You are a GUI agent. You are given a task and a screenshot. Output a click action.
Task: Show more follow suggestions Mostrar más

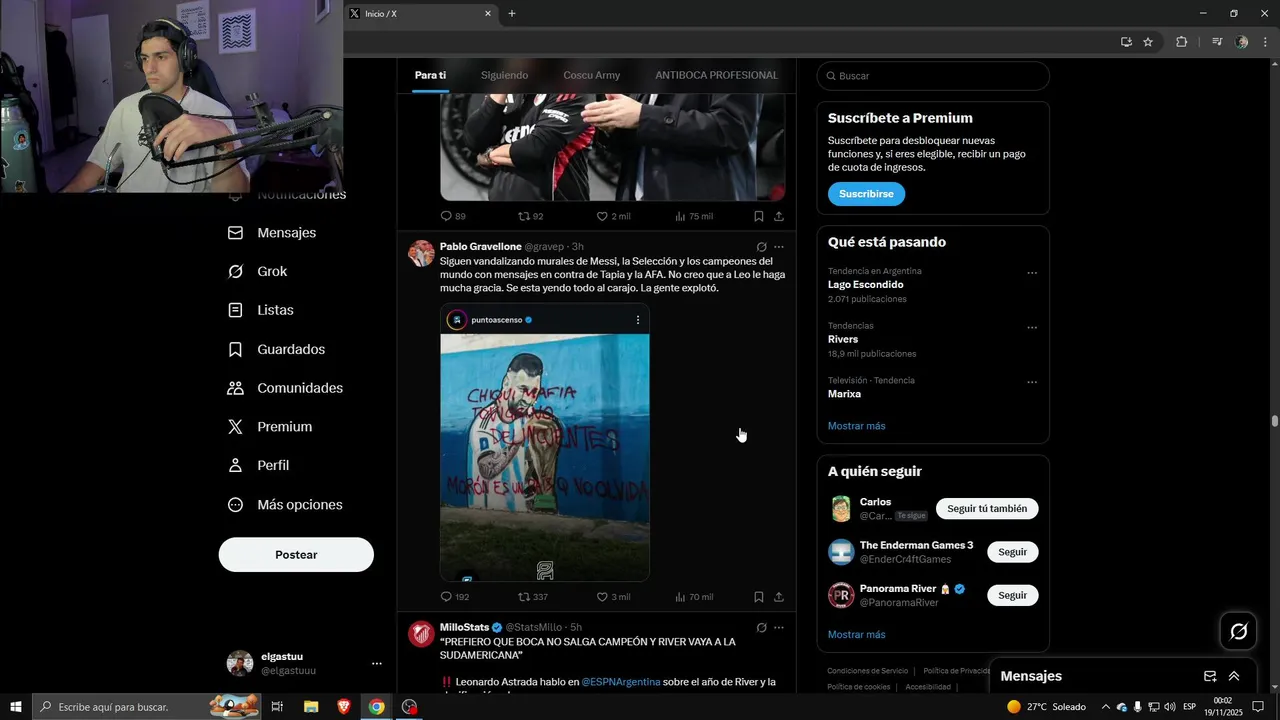pos(856,635)
